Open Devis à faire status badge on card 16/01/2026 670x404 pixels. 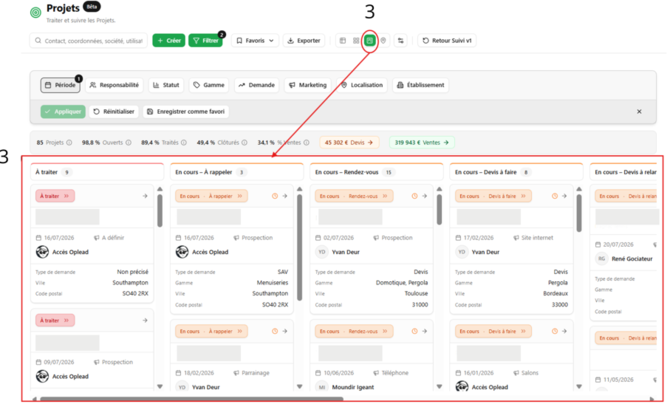click(x=493, y=331)
